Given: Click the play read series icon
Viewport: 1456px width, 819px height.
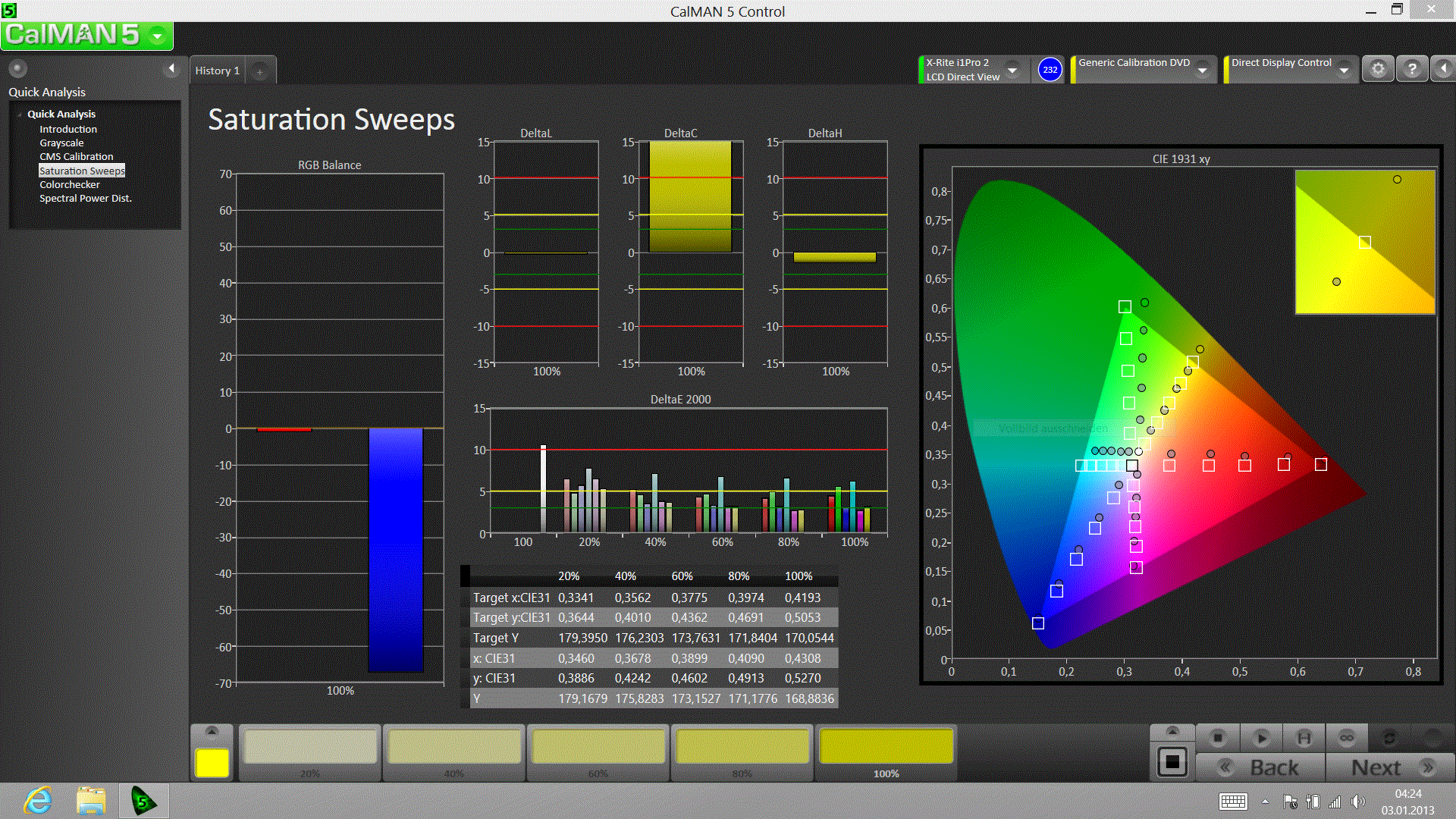Looking at the screenshot, I should (x=1261, y=737).
